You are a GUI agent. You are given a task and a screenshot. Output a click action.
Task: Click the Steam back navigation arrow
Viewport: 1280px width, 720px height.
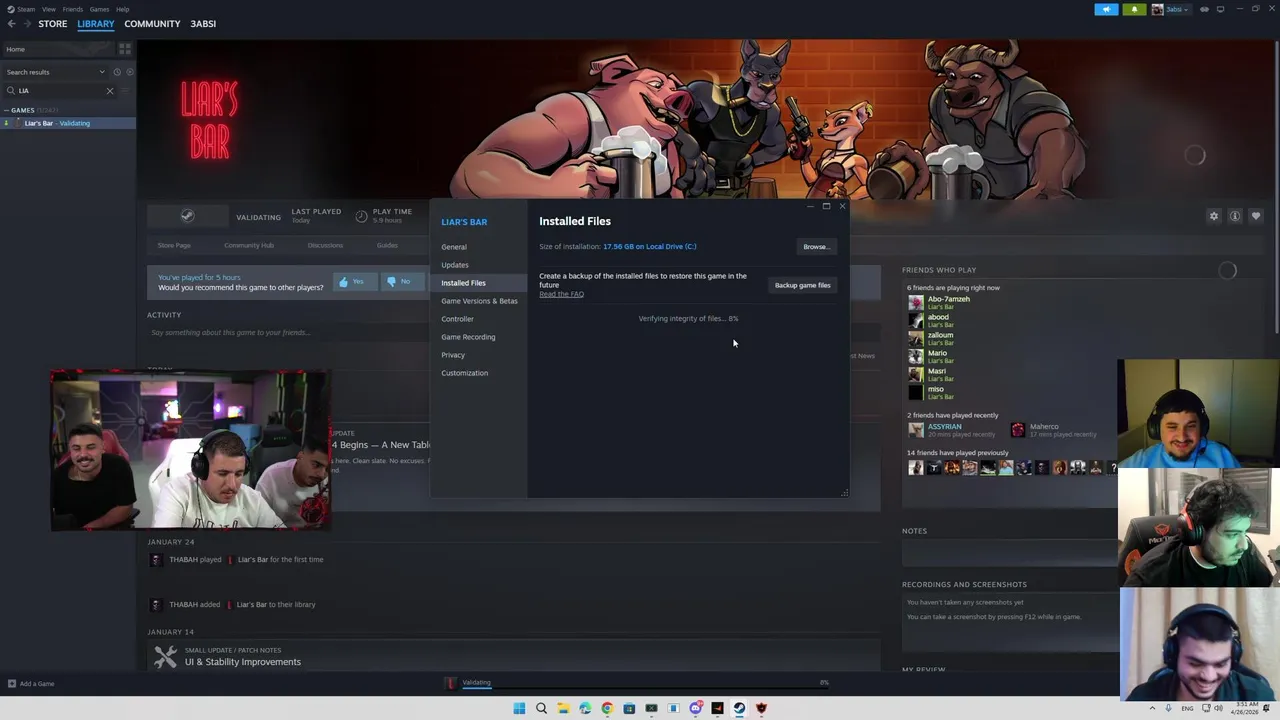click(x=11, y=24)
